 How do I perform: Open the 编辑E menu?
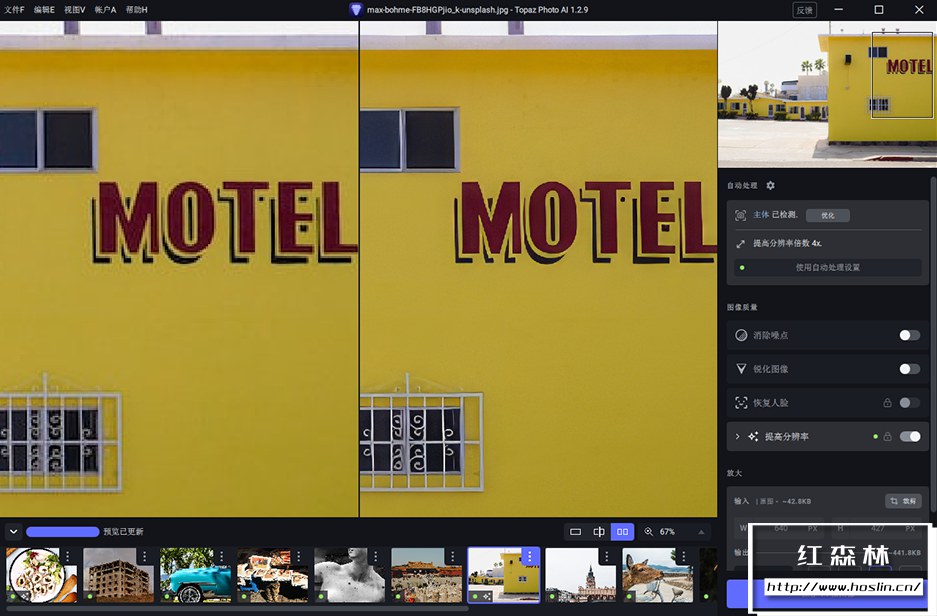44,10
